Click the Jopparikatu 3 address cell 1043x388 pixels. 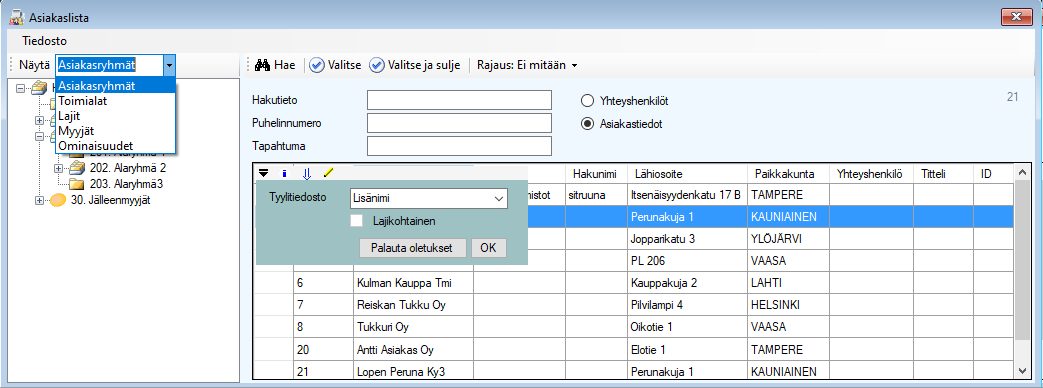[x=688, y=239]
